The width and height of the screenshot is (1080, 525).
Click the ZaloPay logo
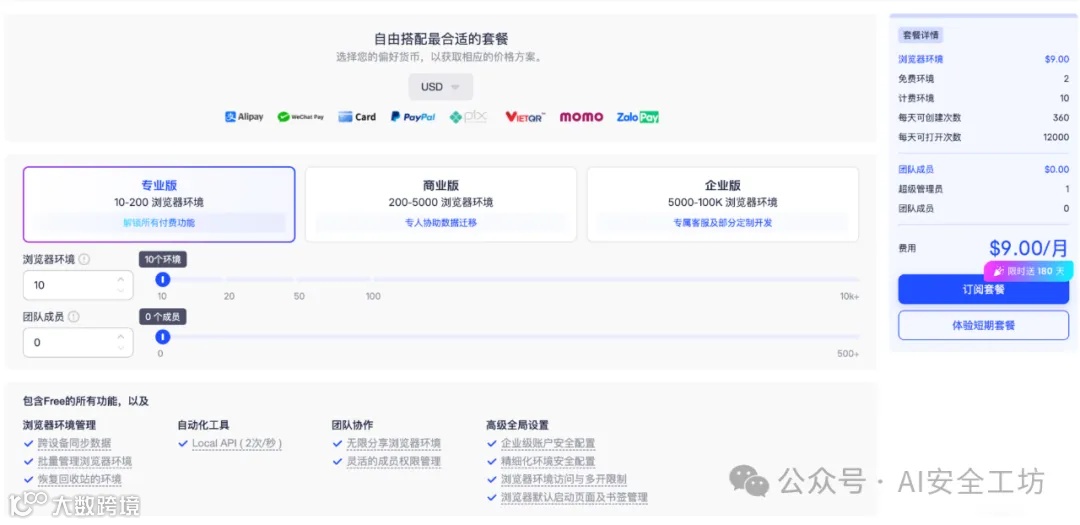coord(638,117)
